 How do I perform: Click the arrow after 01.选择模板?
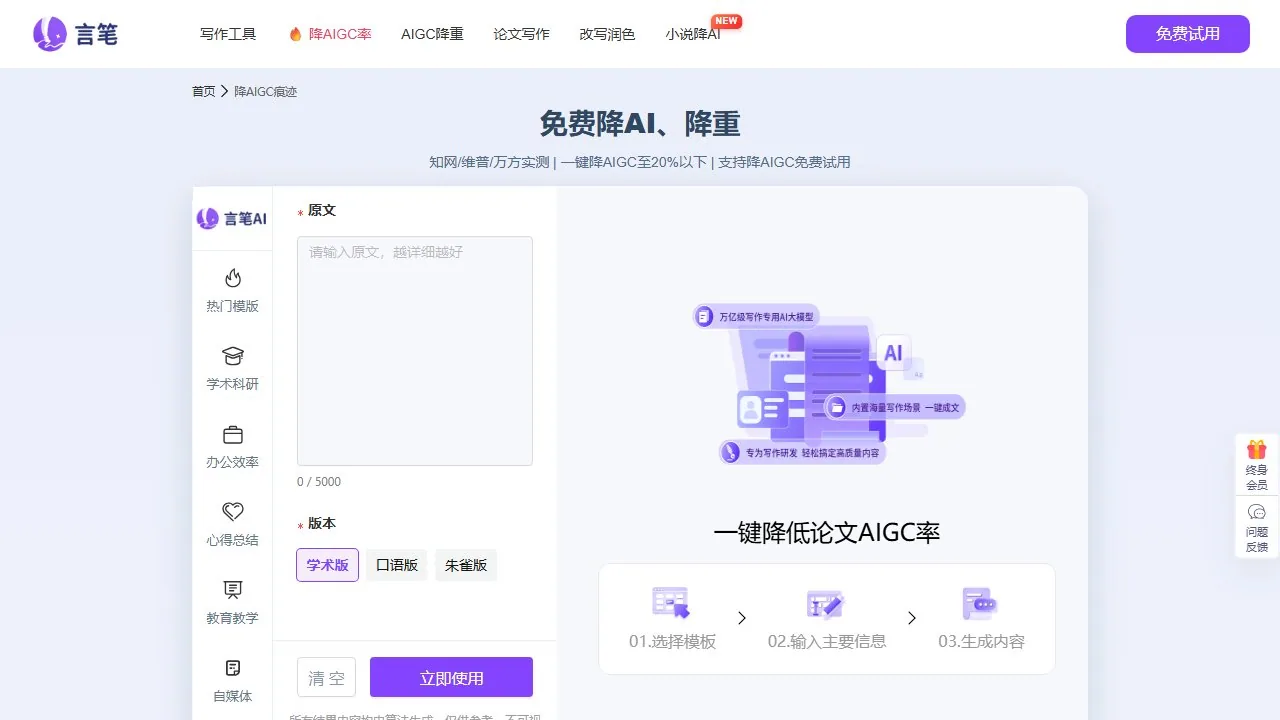(x=742, y=618)
